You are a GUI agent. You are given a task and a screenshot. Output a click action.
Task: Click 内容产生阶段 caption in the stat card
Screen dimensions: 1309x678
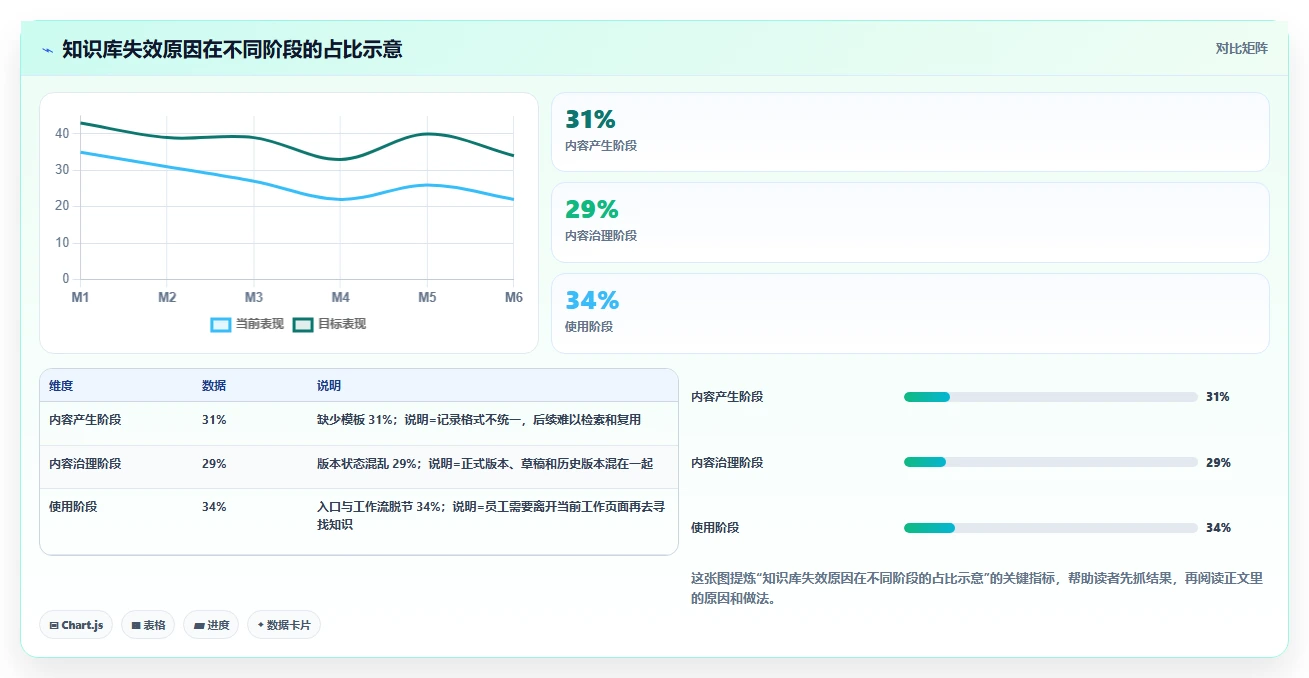pos(601,146)
